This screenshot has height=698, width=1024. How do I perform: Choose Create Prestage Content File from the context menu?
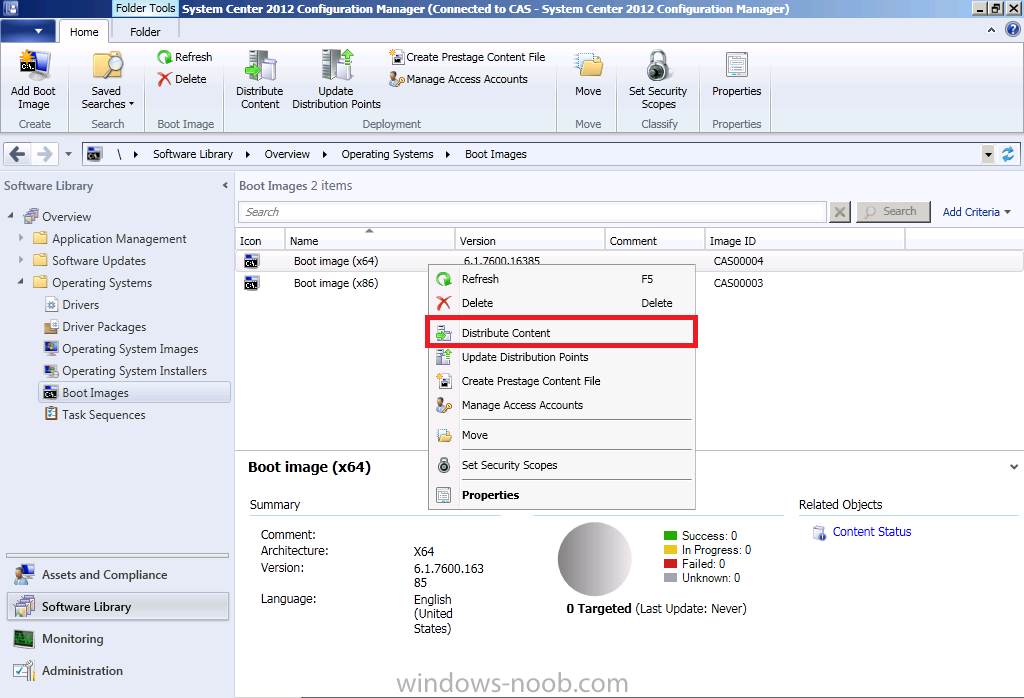pyautogui.click(x=562, y=381)
